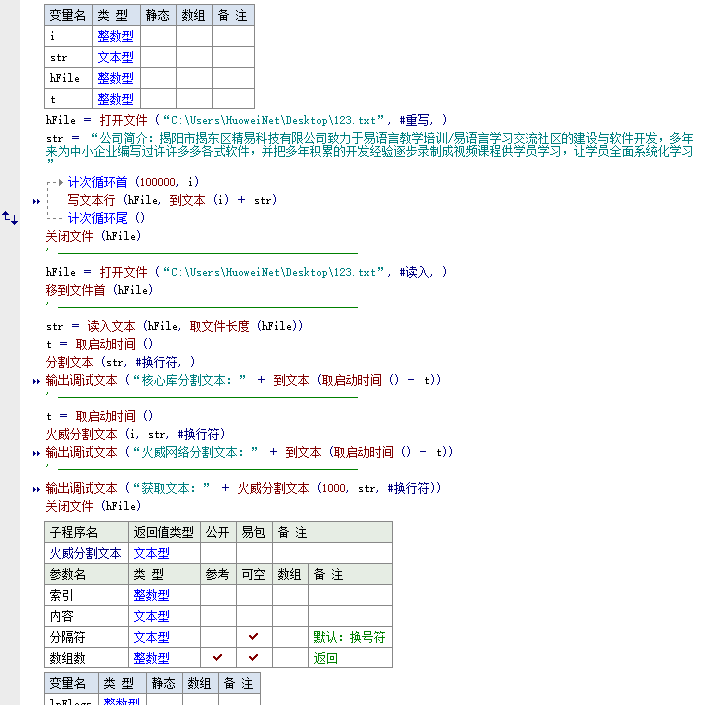The width and height of the screenshot is (708, 705).
Task: Select variable name cell 'hFile' in the table
Action: [x=69, y=78]
